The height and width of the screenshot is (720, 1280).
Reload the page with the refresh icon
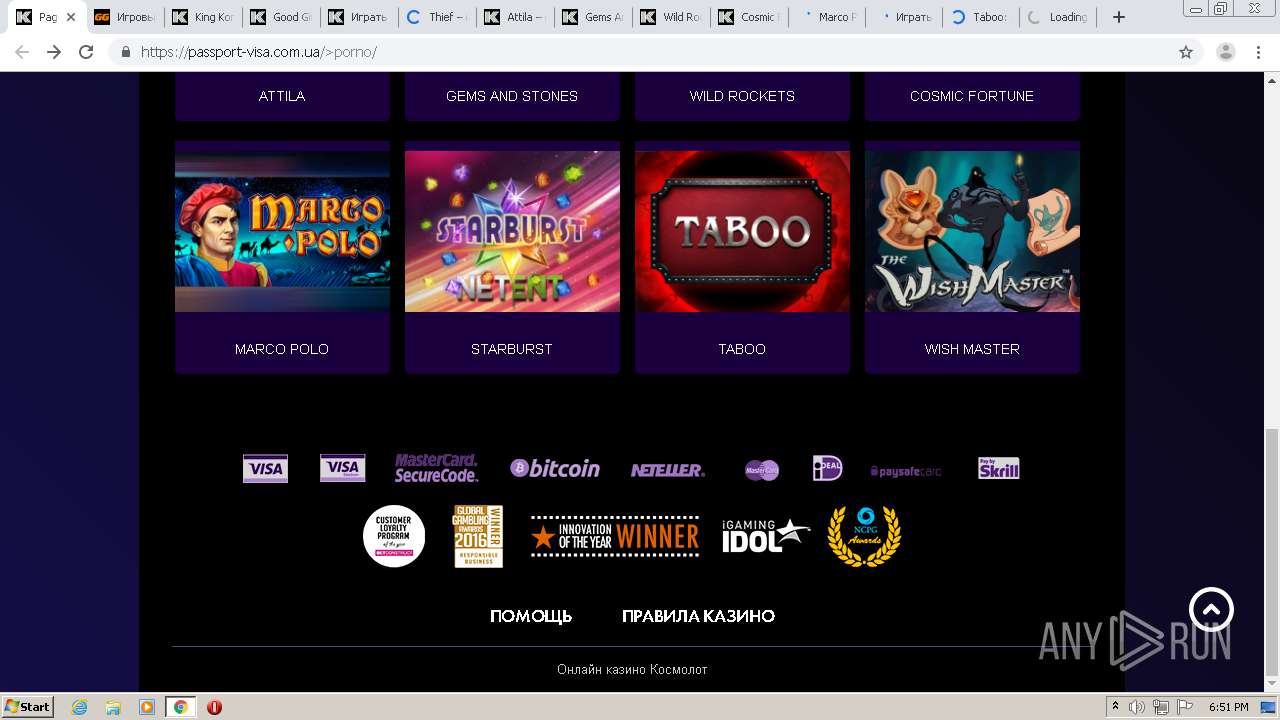click(x=86, y=52)
